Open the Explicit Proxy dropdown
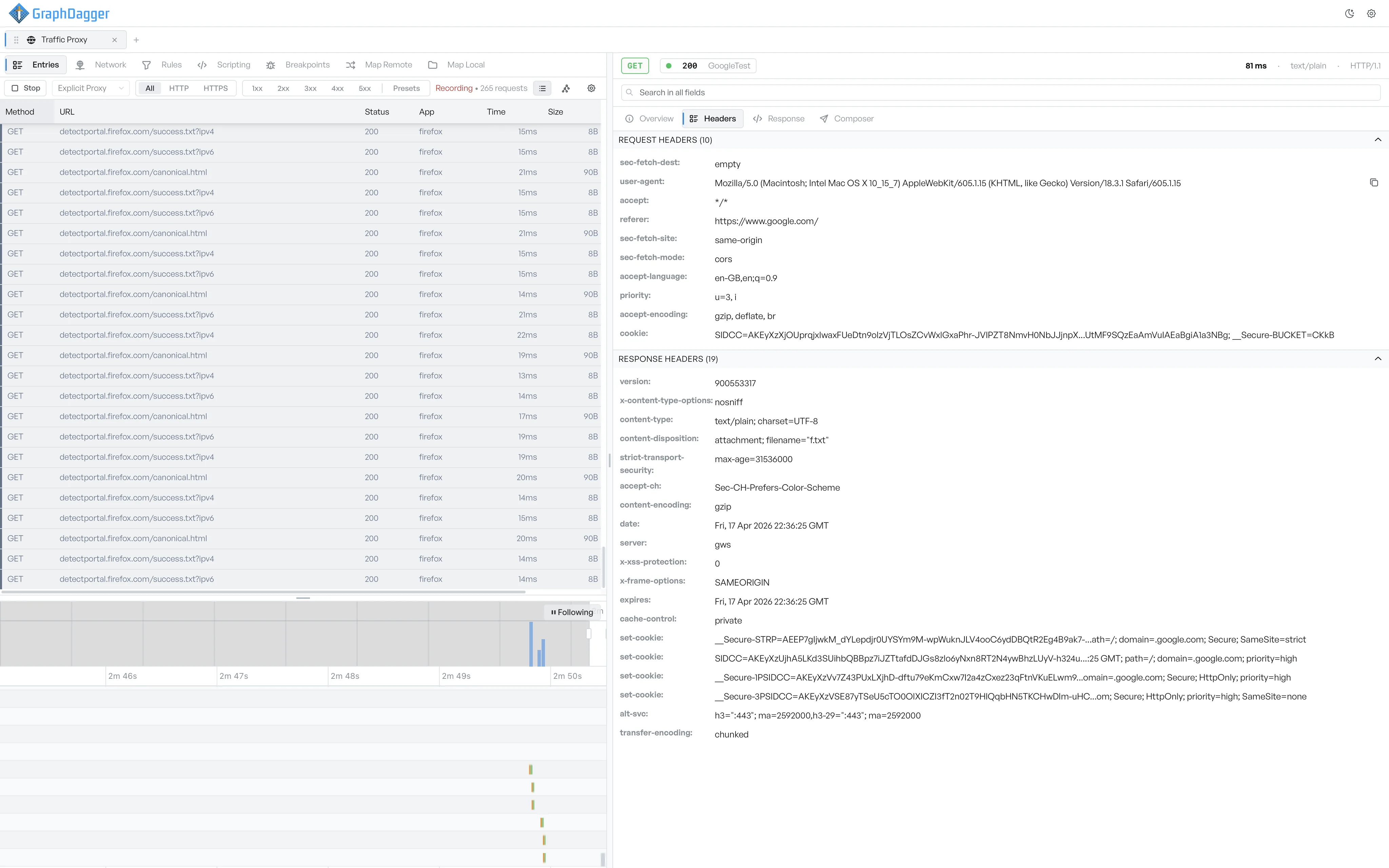Viewport: 1389px width, 868px height. (91, 88)
